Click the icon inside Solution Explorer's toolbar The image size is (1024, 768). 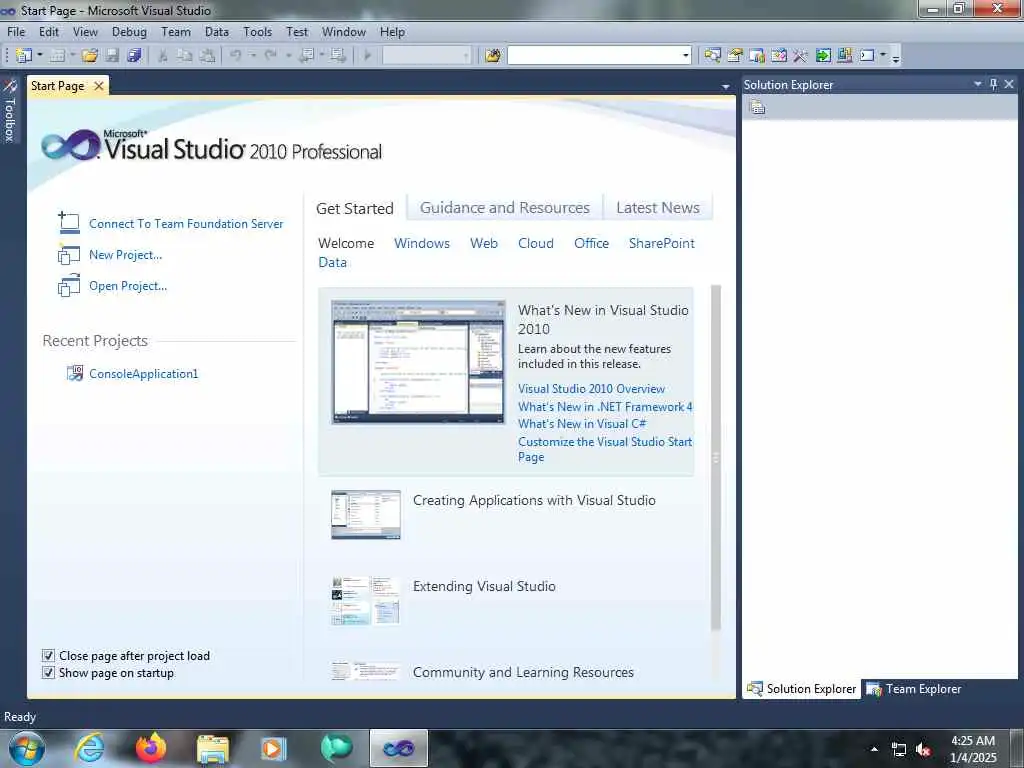click(758, 108)
